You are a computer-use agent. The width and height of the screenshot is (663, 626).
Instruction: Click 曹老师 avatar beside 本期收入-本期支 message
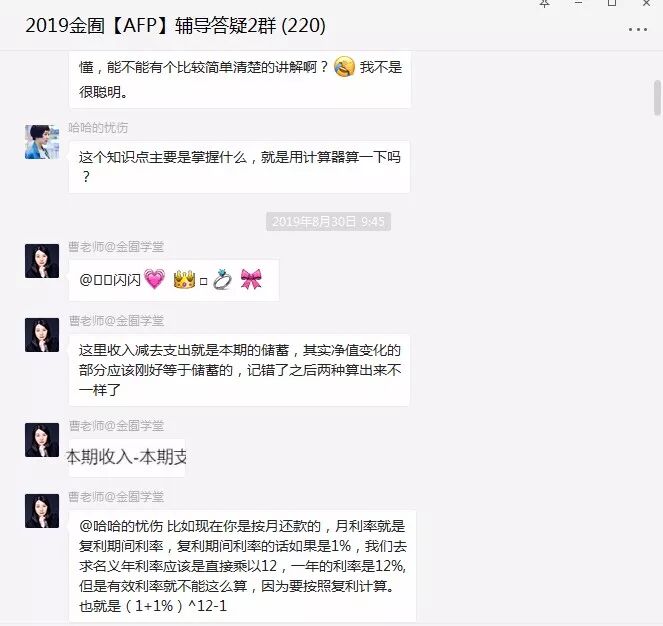(x=42, y=440)
